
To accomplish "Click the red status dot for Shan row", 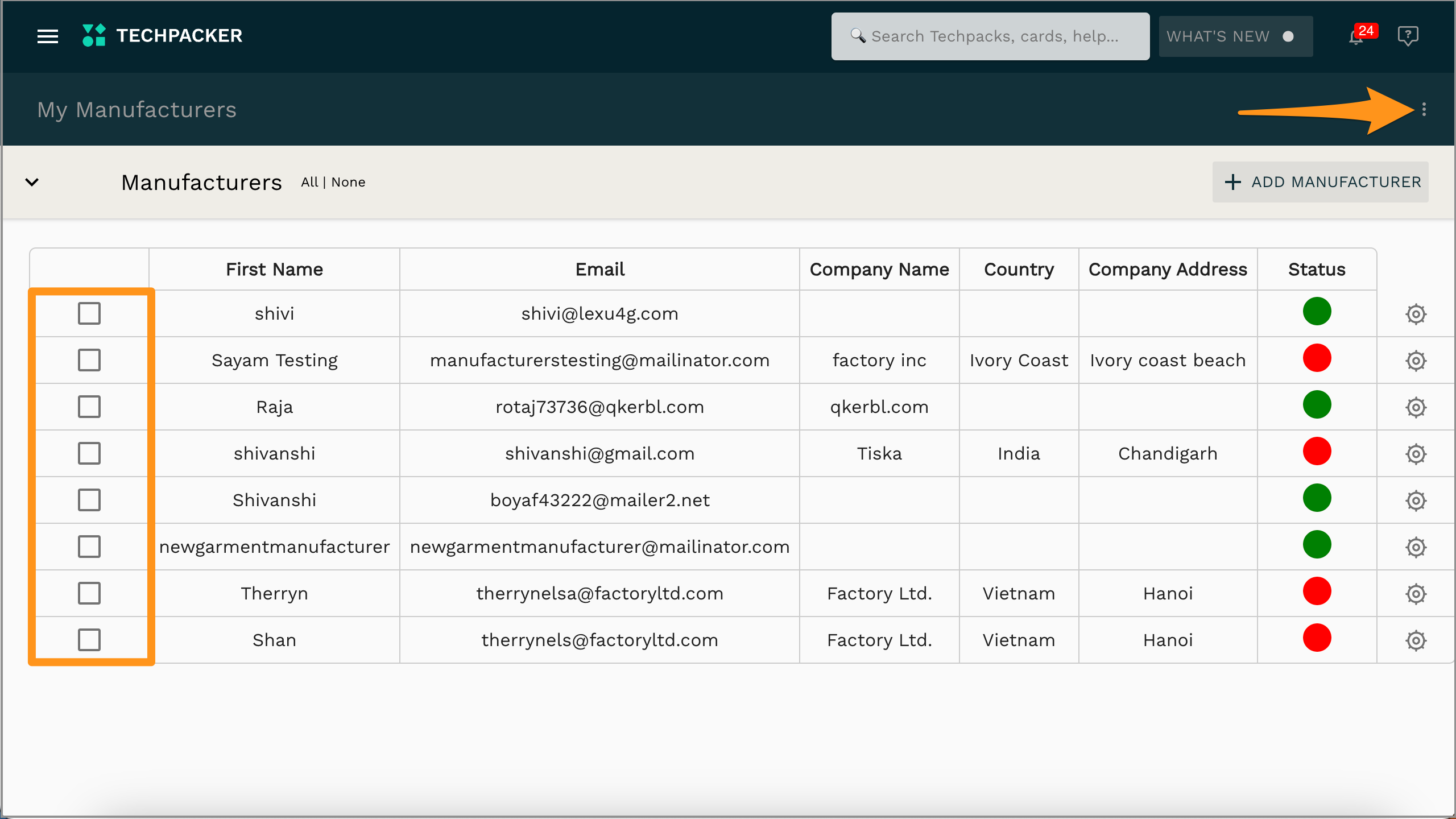I will coord(1317,638).
